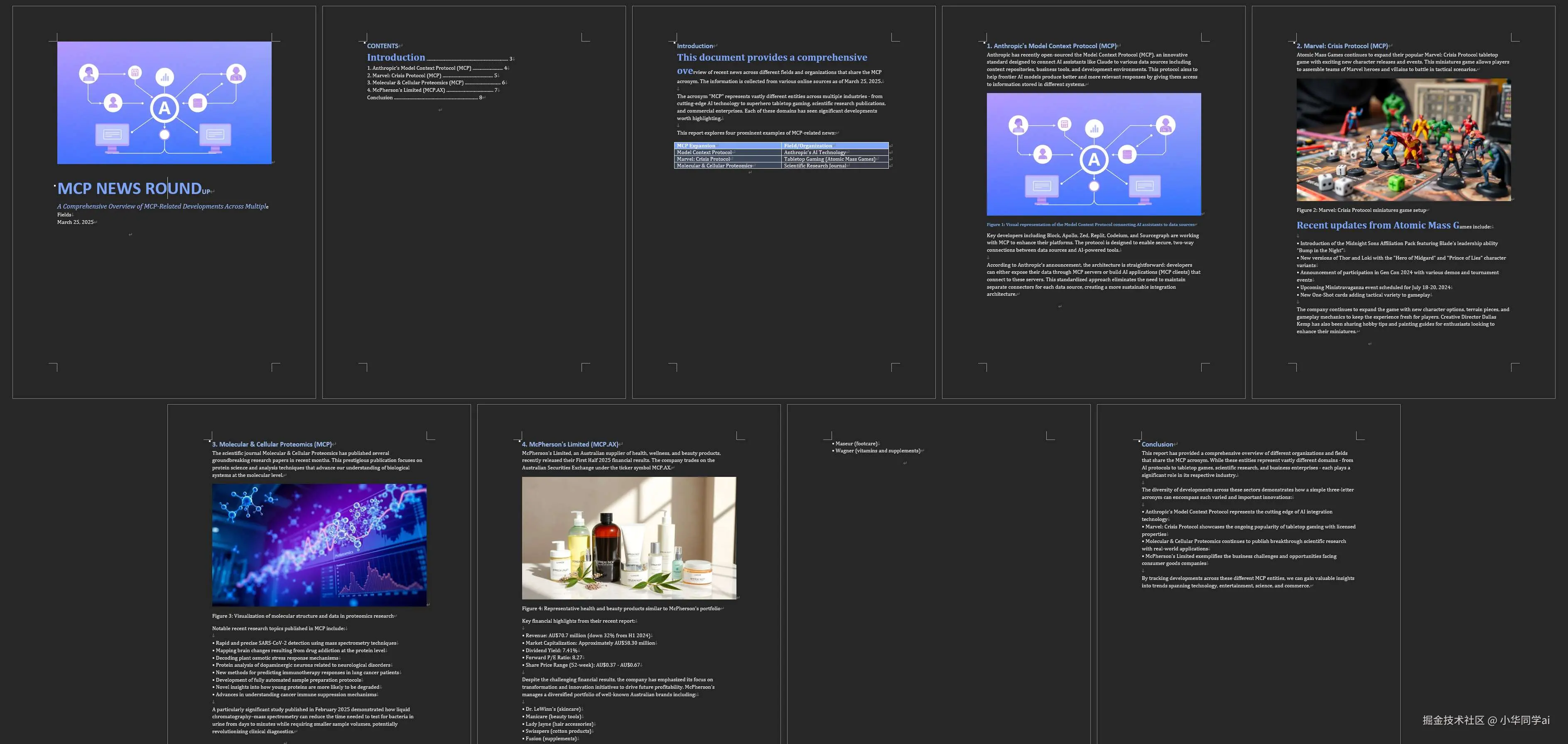Click the 'CONTENTS' heading
This screenshot has width=1568, height=744.
(382, 46)
